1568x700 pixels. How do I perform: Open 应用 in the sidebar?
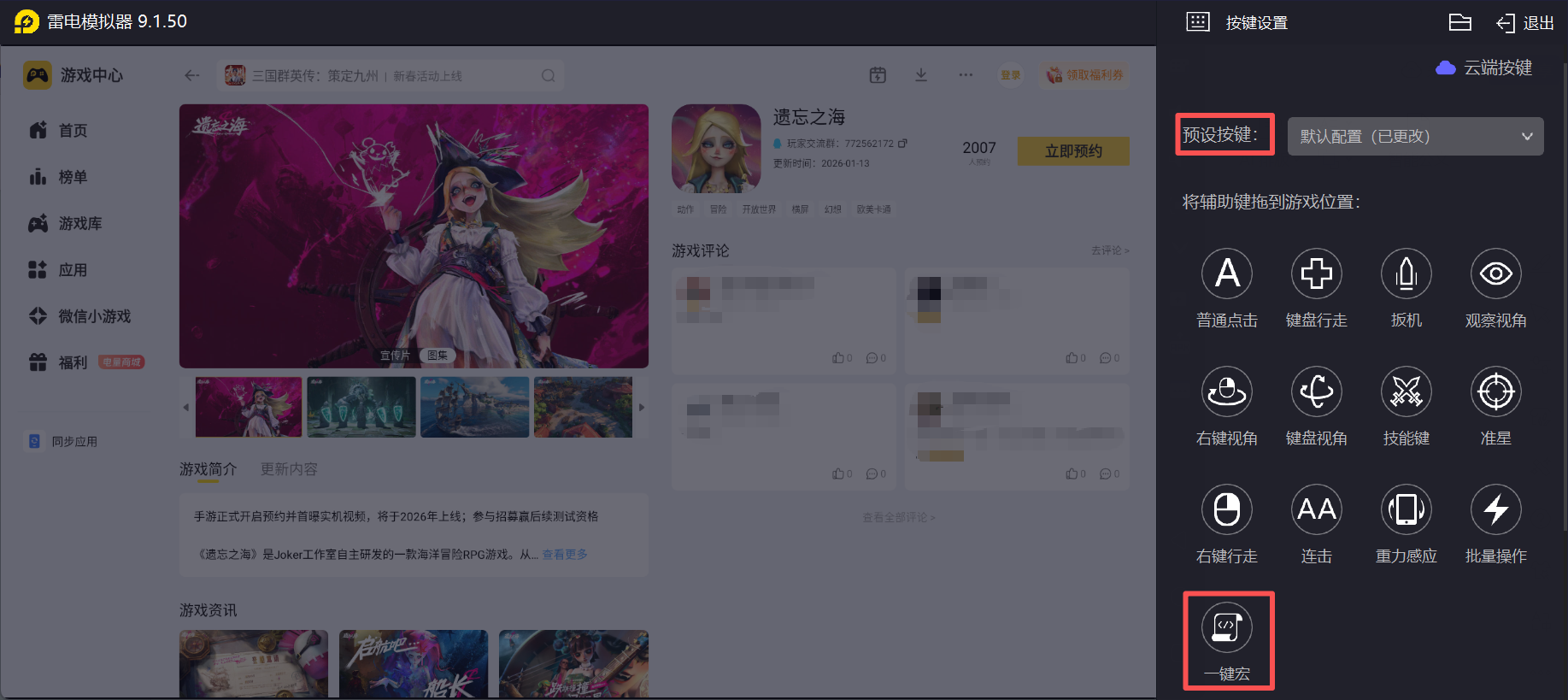(59, 270)
